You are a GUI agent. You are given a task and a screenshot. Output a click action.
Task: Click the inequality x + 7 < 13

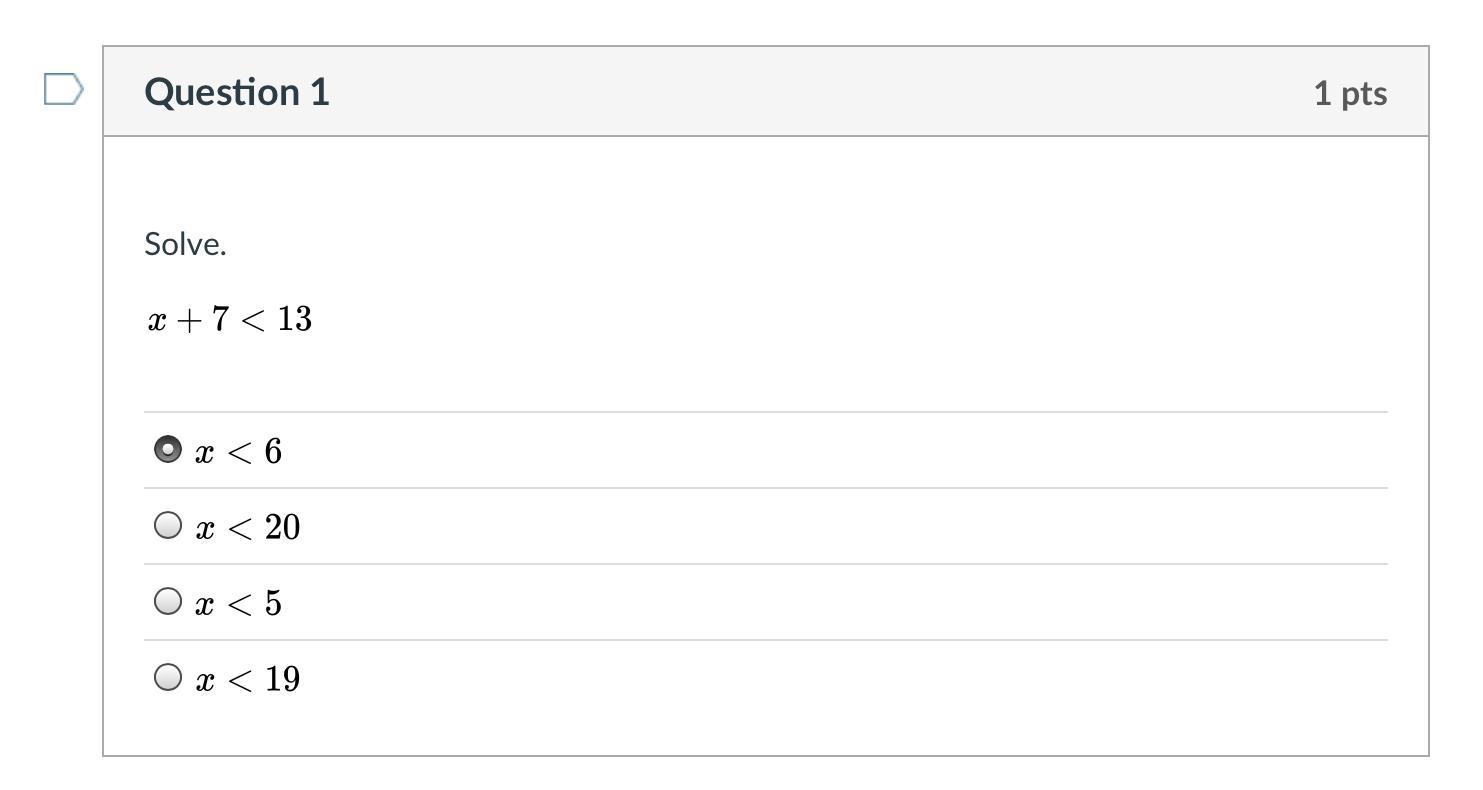point(230,320)
